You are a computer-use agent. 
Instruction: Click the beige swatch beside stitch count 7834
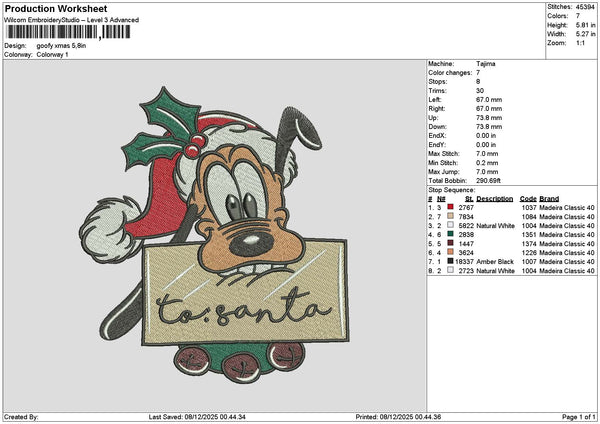coord(450,216)
